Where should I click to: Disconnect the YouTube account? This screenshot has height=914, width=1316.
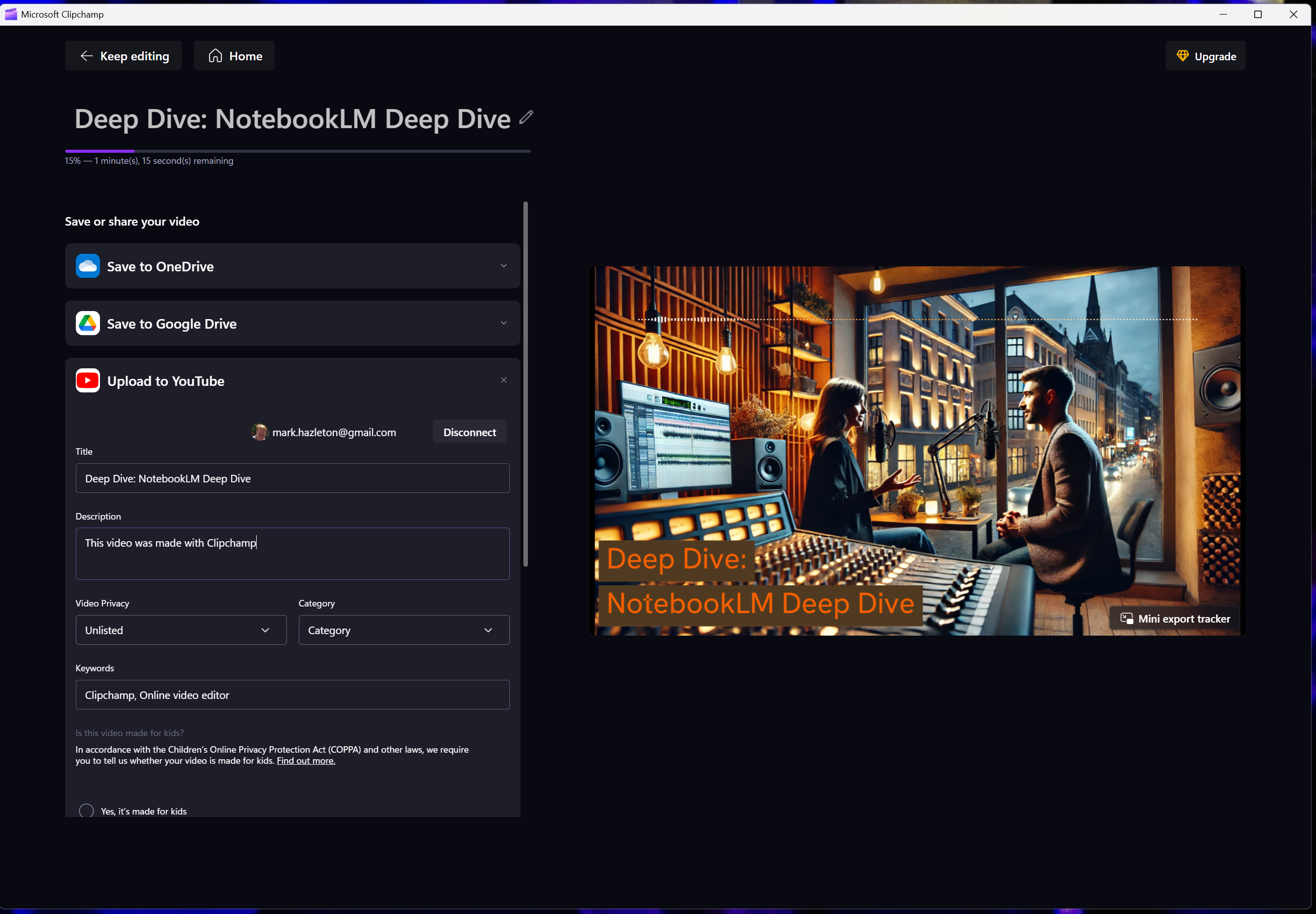469,432
